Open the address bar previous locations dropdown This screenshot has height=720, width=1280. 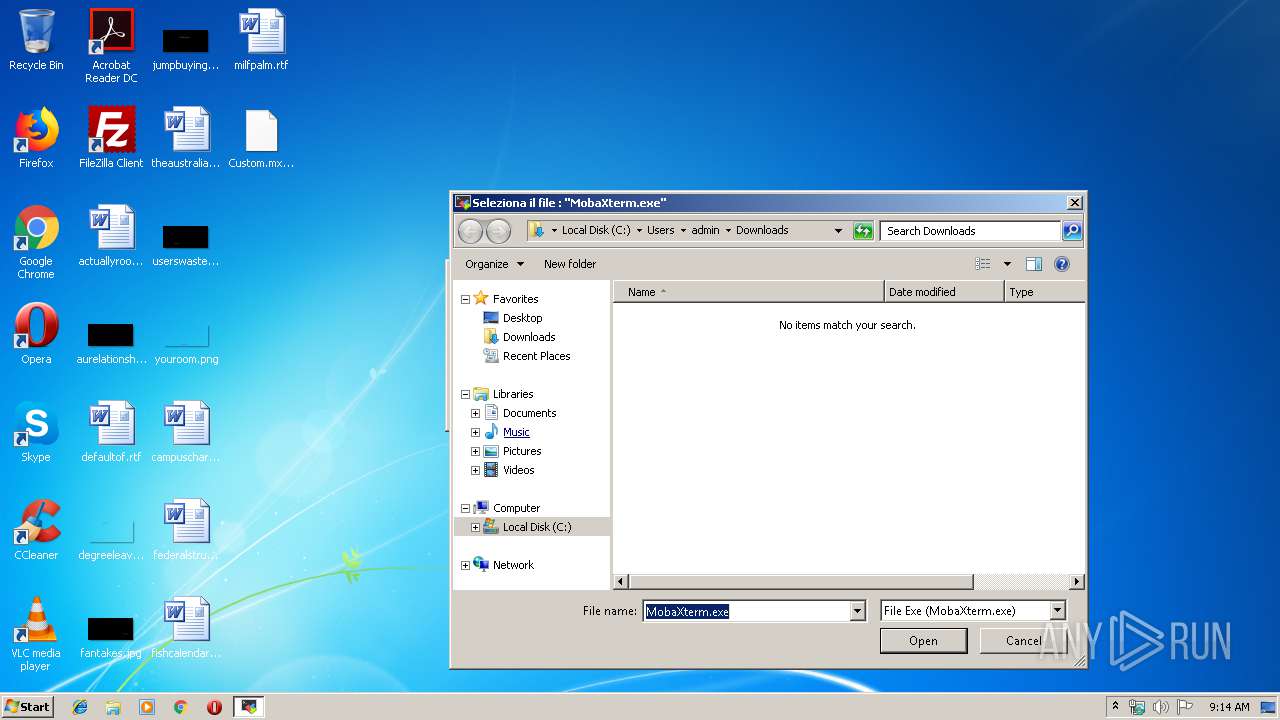(x=838, y=231)
